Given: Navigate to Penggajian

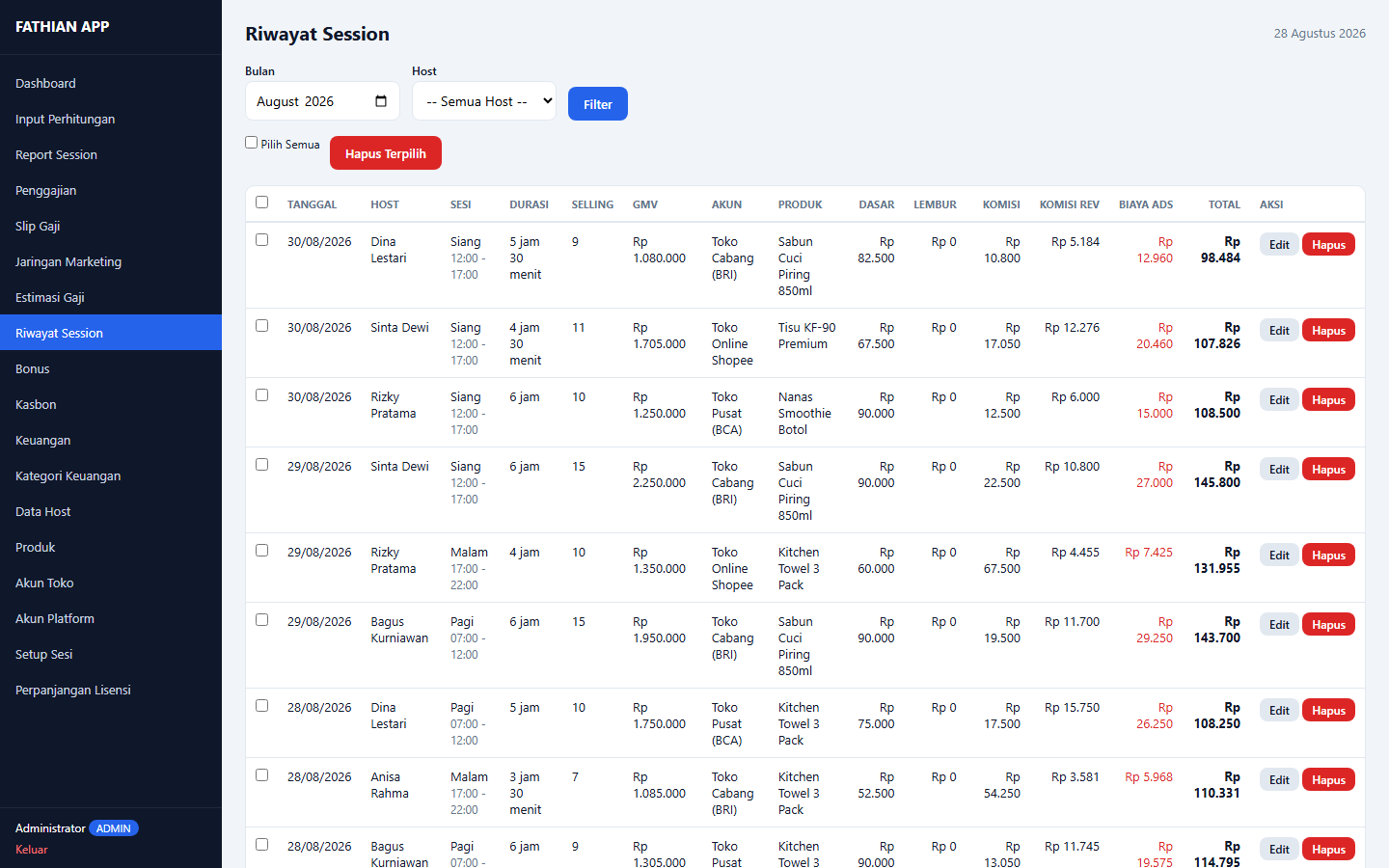Looking at the screenshot, I should point(111,190).
